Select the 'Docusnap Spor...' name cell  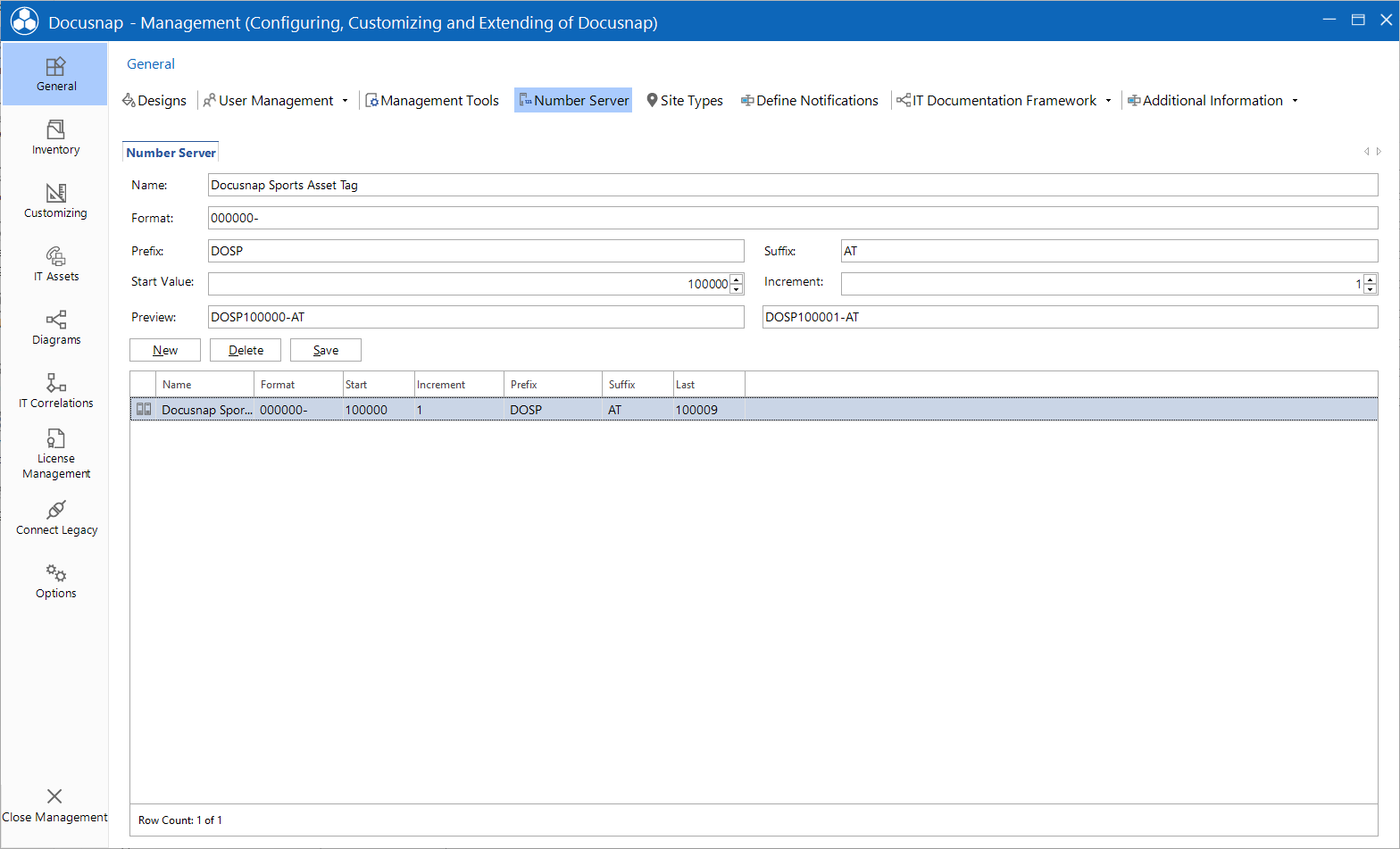point(206,410)
